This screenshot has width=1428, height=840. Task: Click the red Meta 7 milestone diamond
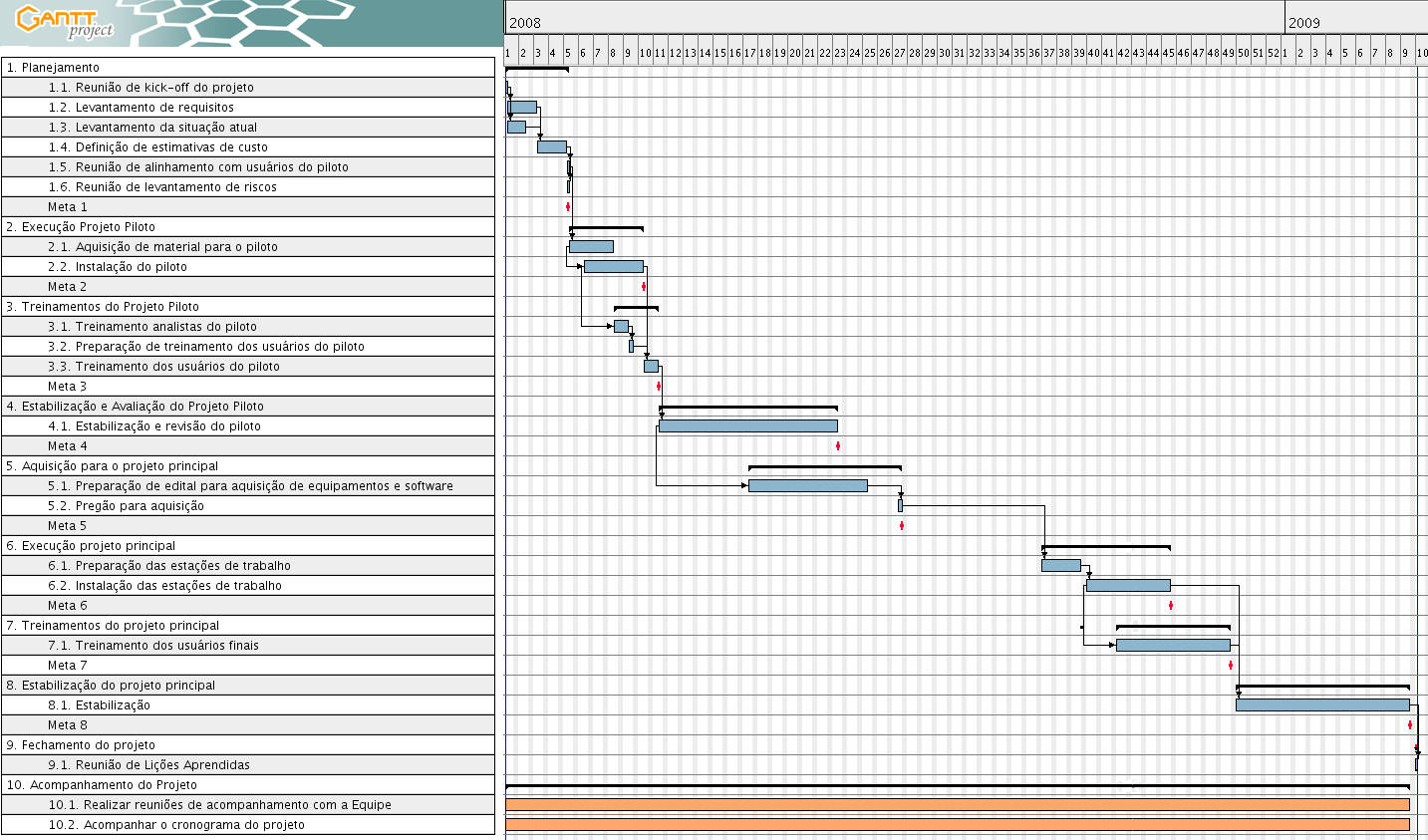point(1231,666)
